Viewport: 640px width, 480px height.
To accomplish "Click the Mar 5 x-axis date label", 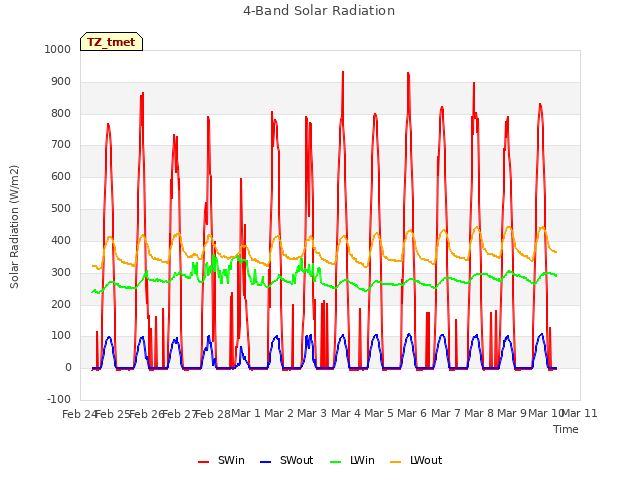I will point(379,413).
